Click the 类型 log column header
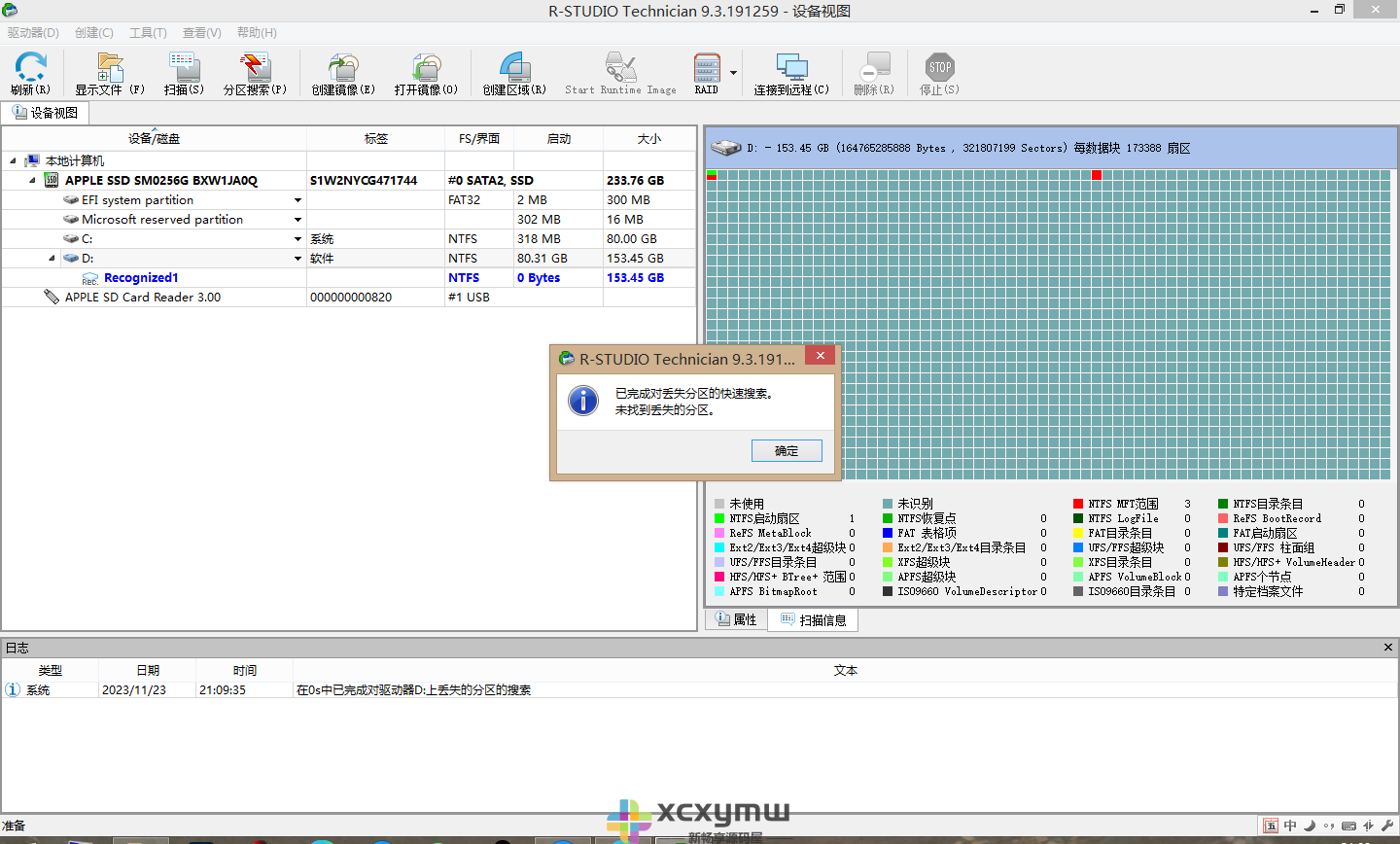This screenshot has height=844, width=1400. click(51, 671)
